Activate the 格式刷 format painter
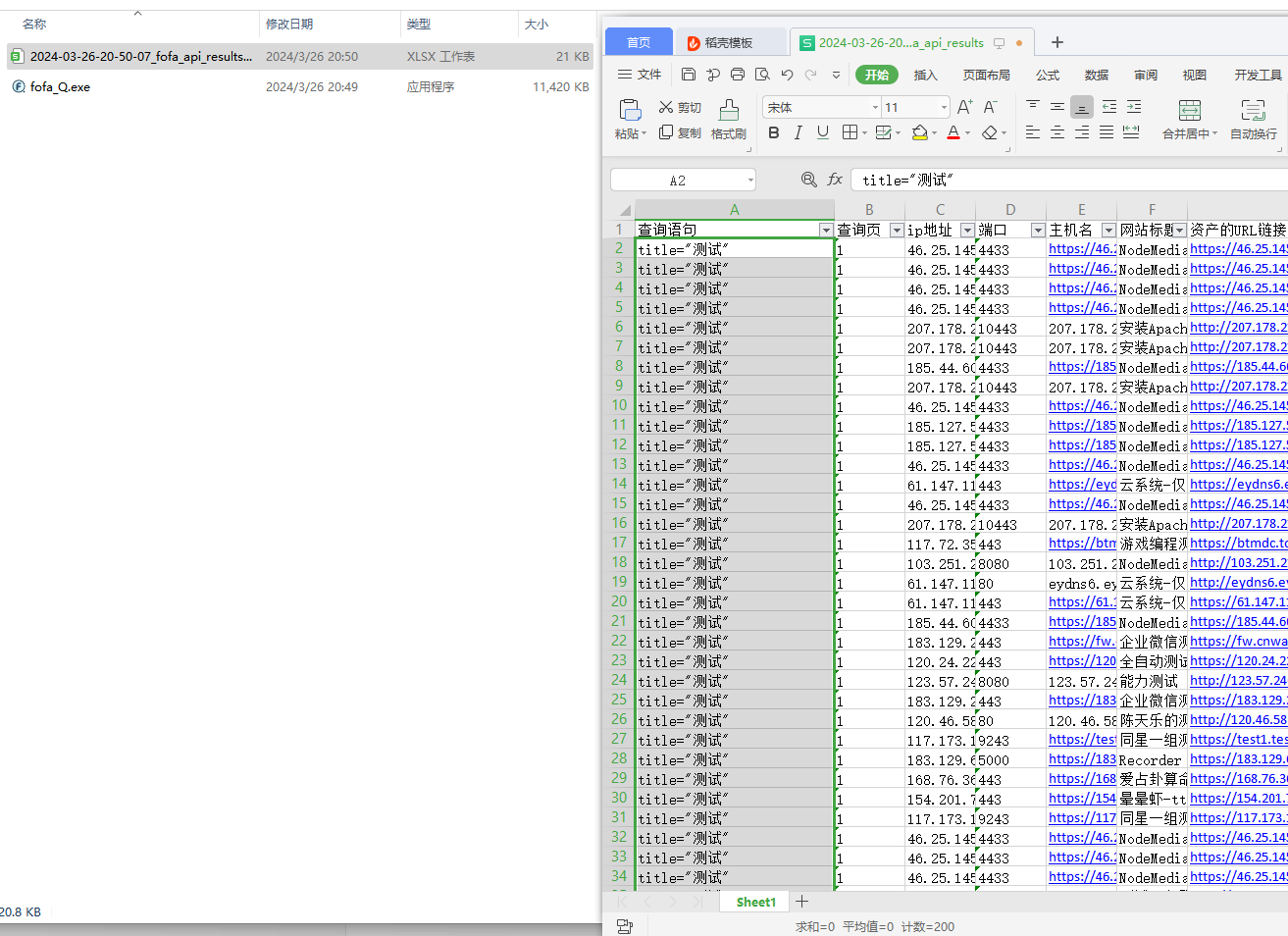Image resolution: width=1288 pixels, height=936 pixels. (729, 120)
